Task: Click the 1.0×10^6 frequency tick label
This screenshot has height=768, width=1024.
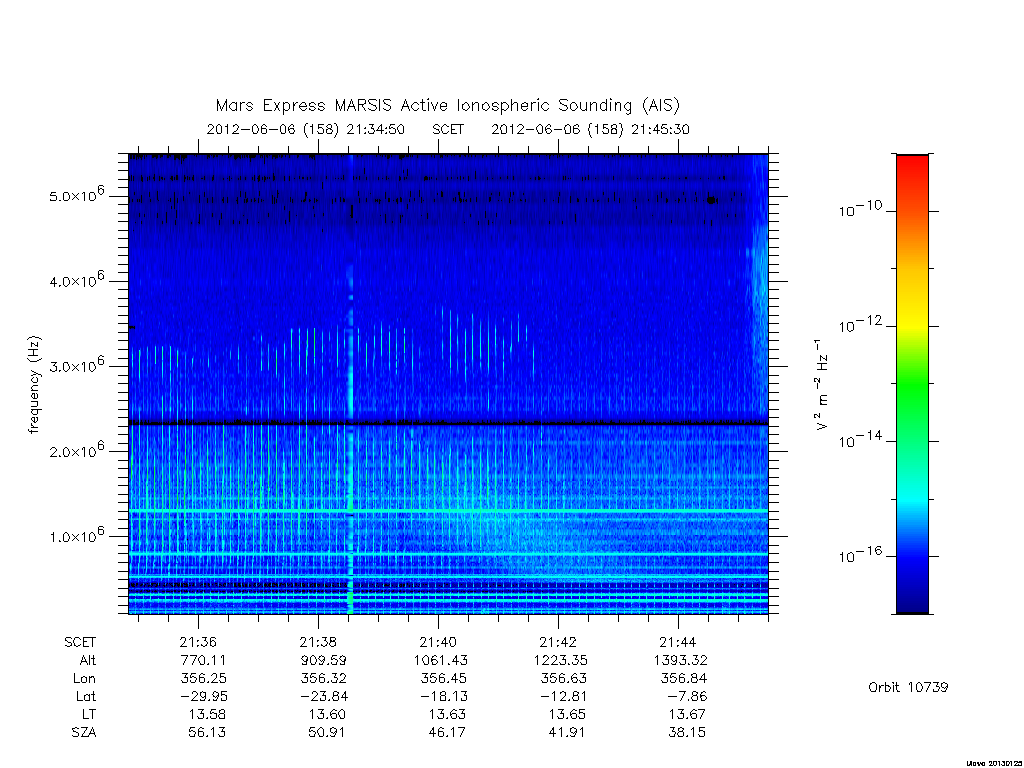Action: pyautogui.click(x=76, y=536)
